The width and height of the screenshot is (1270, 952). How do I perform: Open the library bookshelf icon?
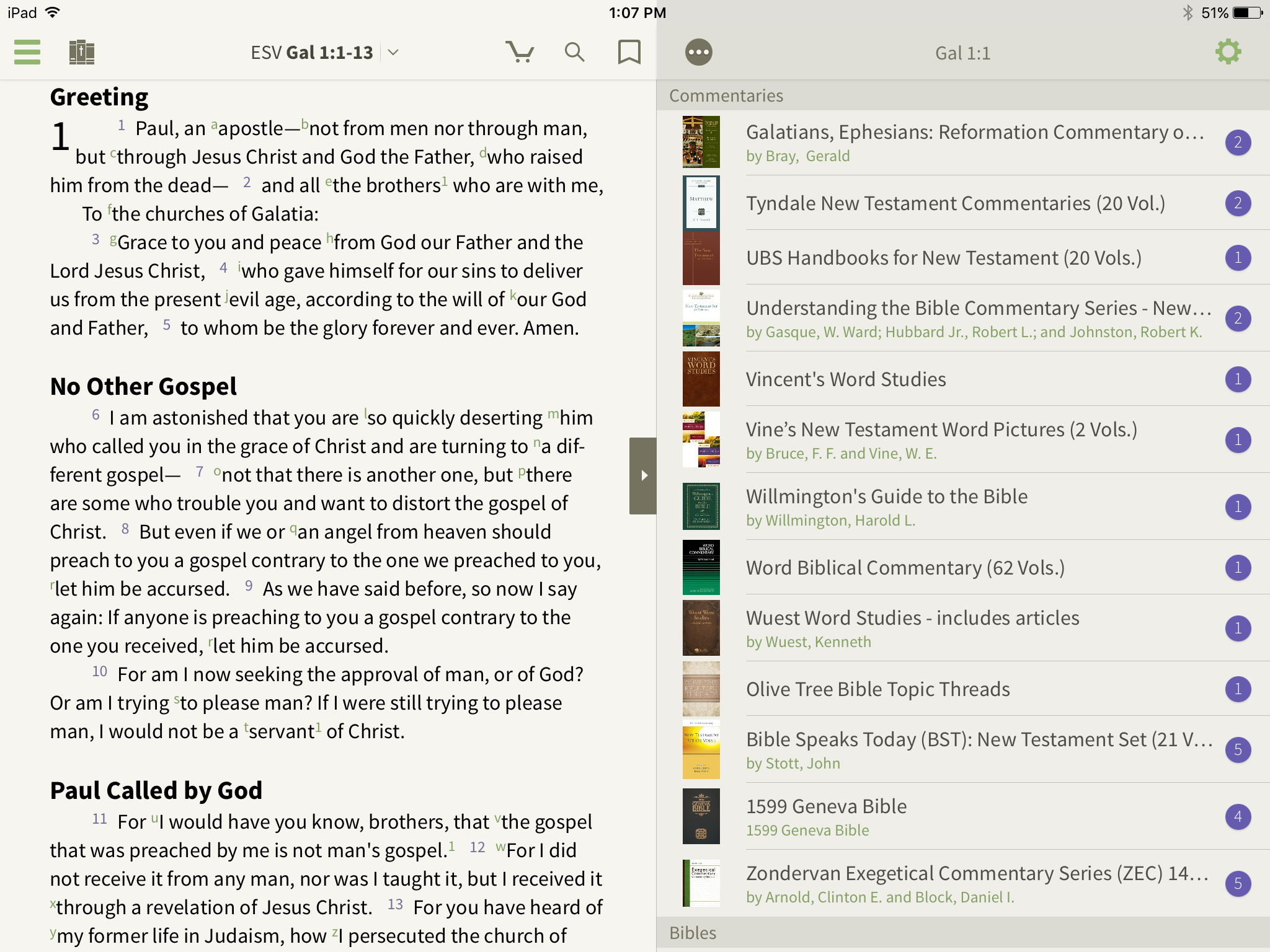[82, 52]
